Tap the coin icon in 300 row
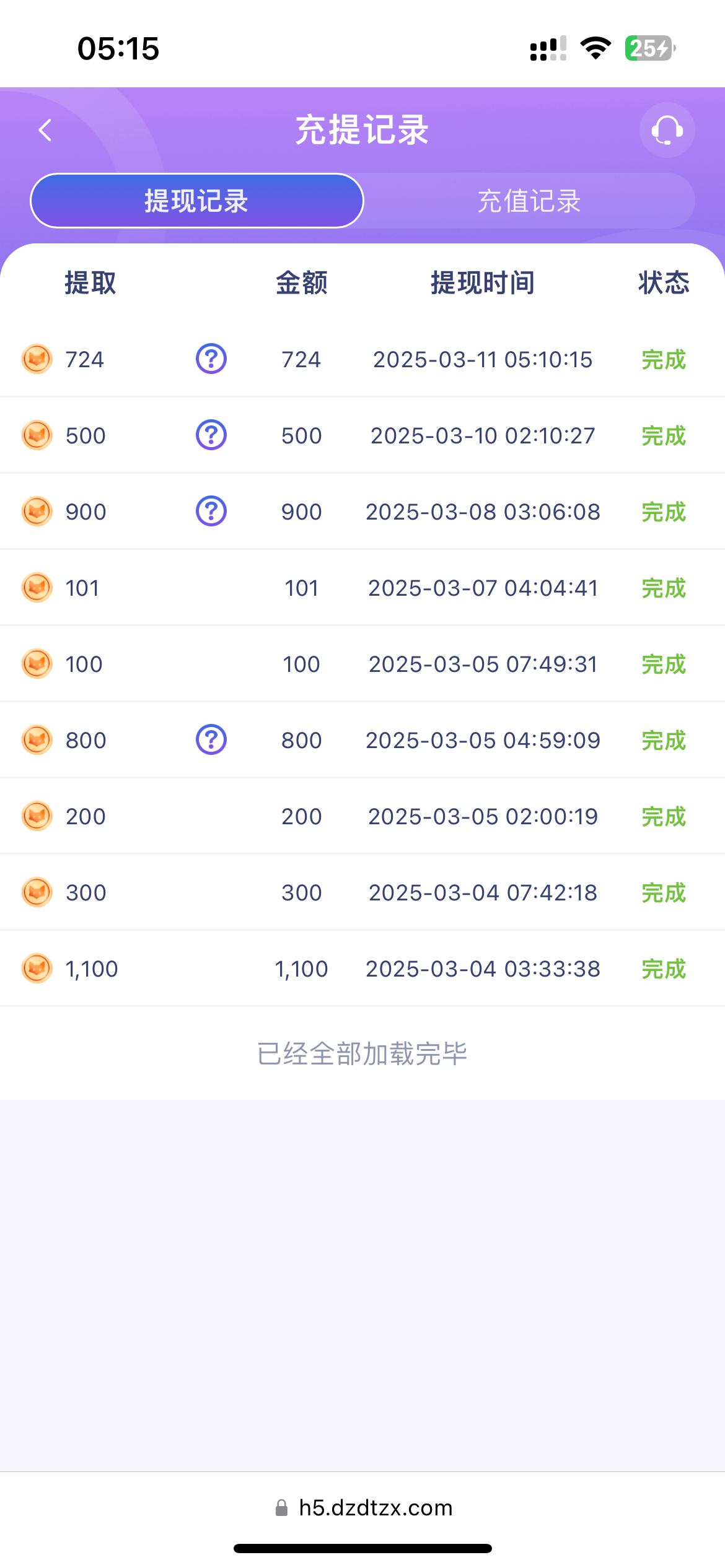Screen dimensions: 725x1568 coord(37,892)
